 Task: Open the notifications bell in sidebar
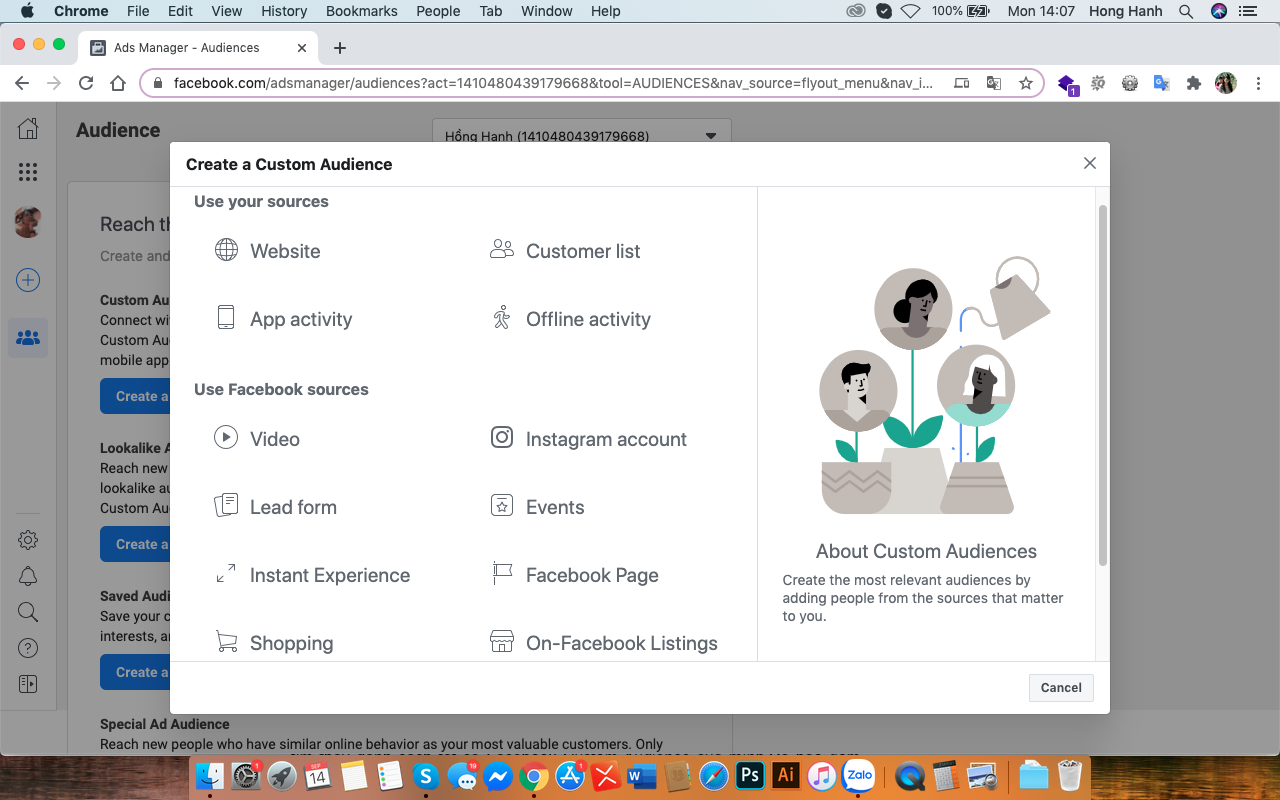28,576
